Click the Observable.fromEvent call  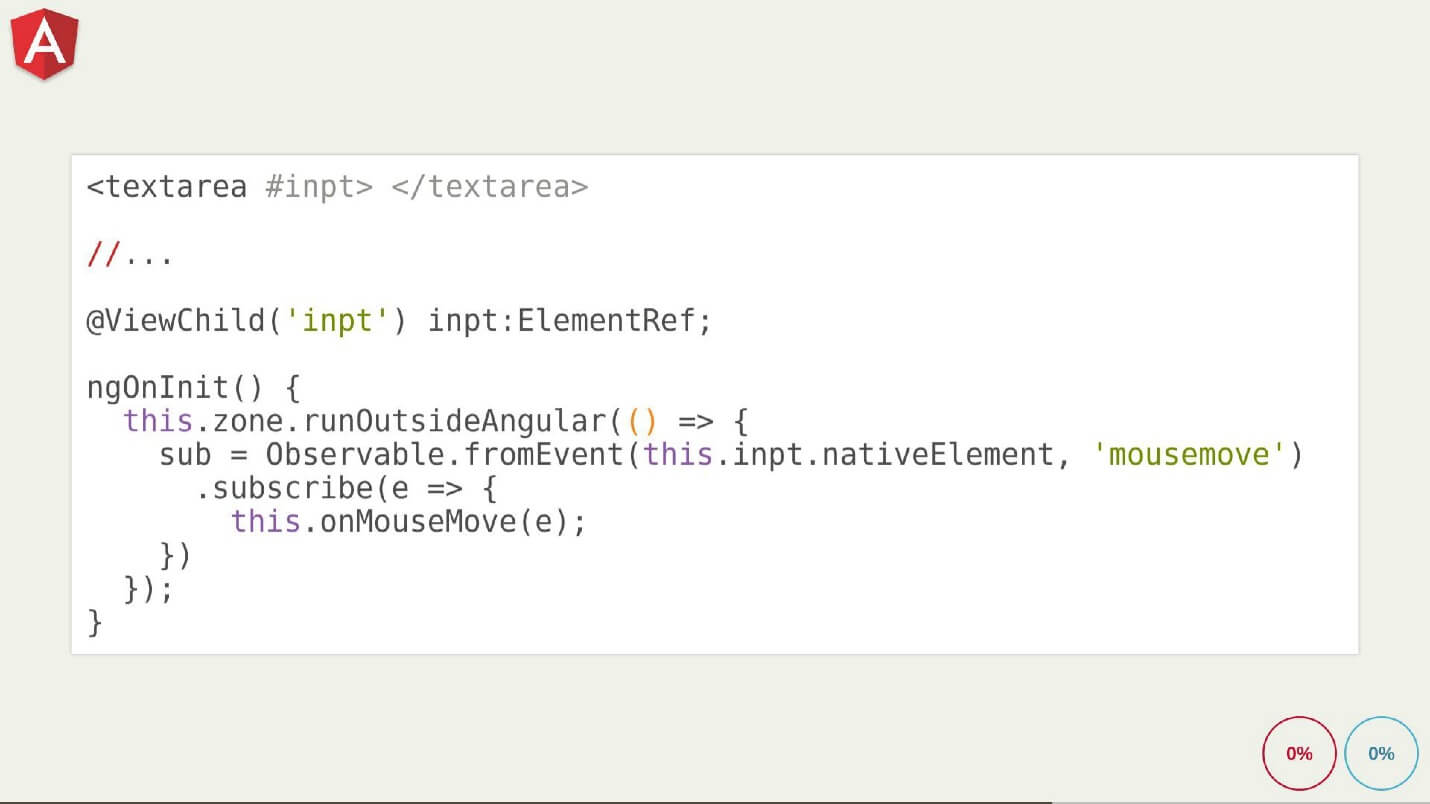pyautogui.click(x=442, y=455)
